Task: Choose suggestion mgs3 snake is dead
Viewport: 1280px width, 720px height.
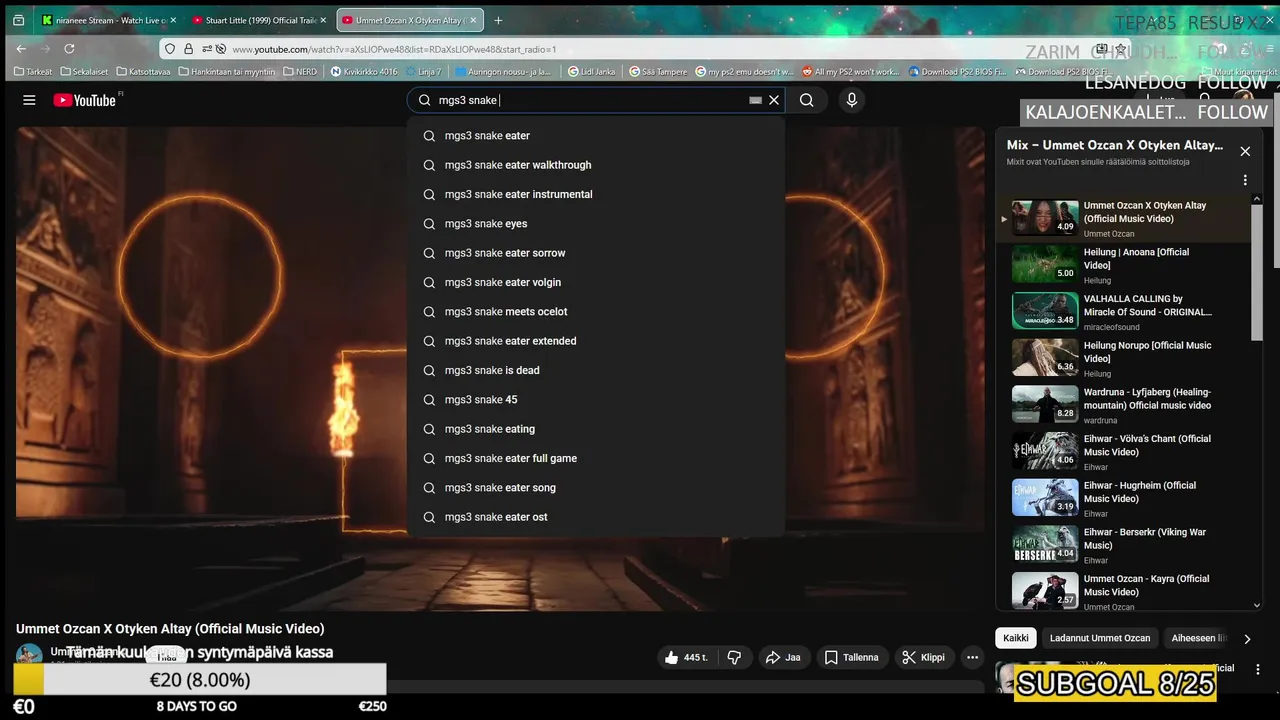Action: point(596,370)
